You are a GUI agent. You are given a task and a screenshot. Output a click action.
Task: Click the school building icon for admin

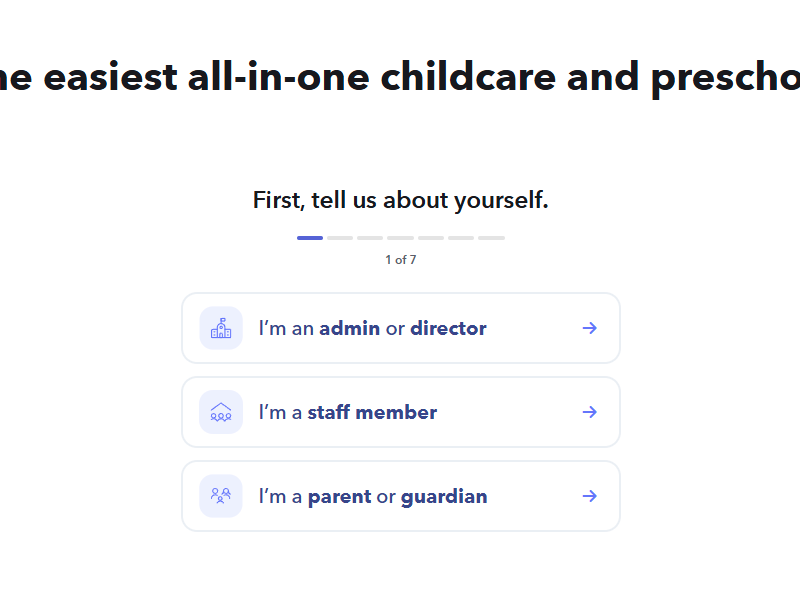point(221,328)
